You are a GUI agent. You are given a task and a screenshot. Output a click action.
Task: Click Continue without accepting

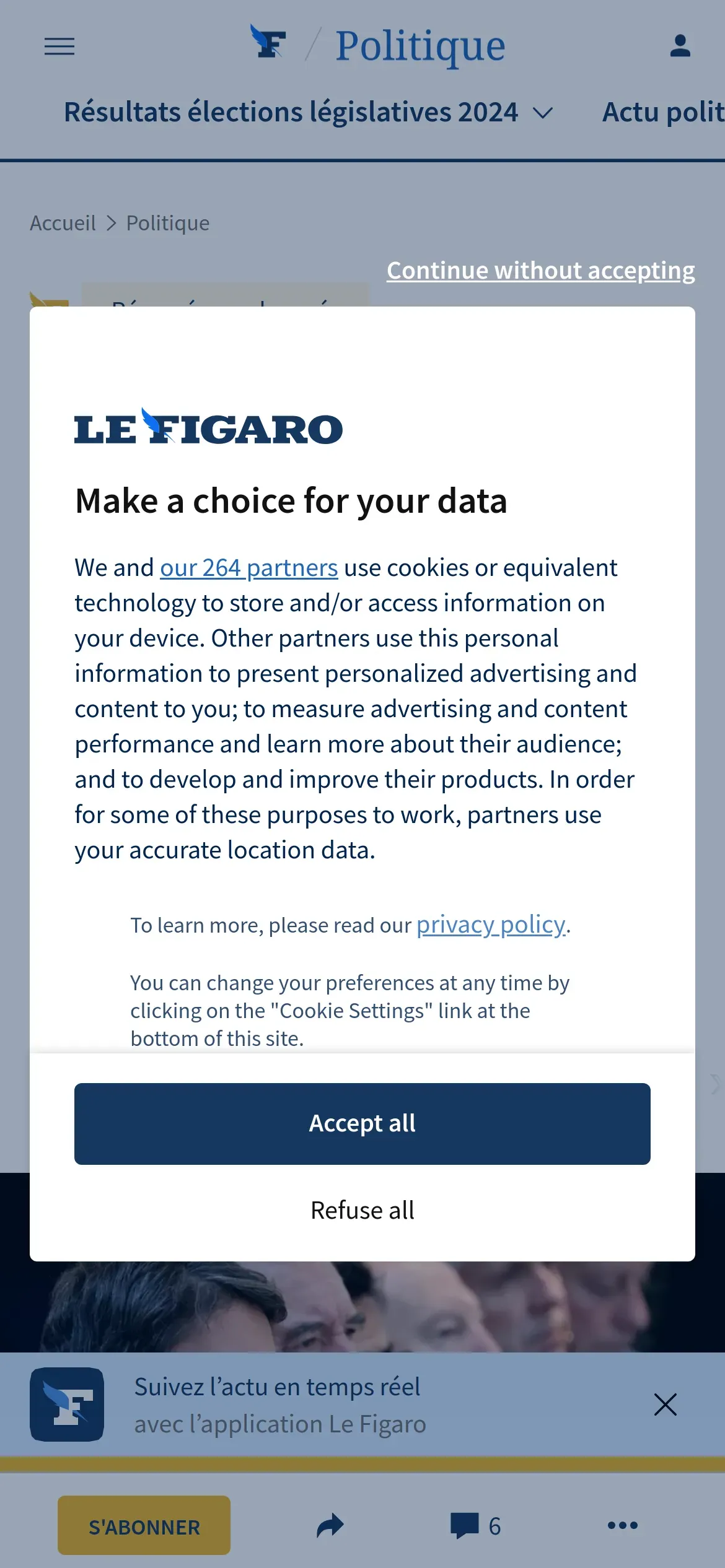click(540, 271)
